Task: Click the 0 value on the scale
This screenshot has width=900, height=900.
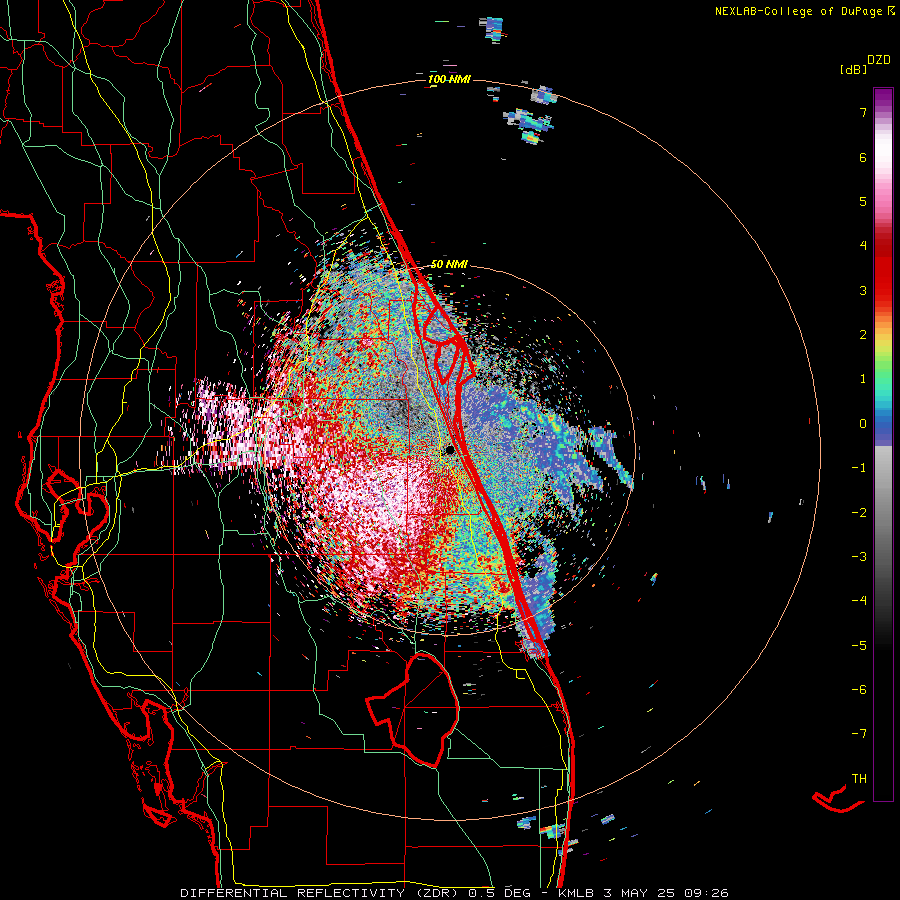Action: point(863,424)
